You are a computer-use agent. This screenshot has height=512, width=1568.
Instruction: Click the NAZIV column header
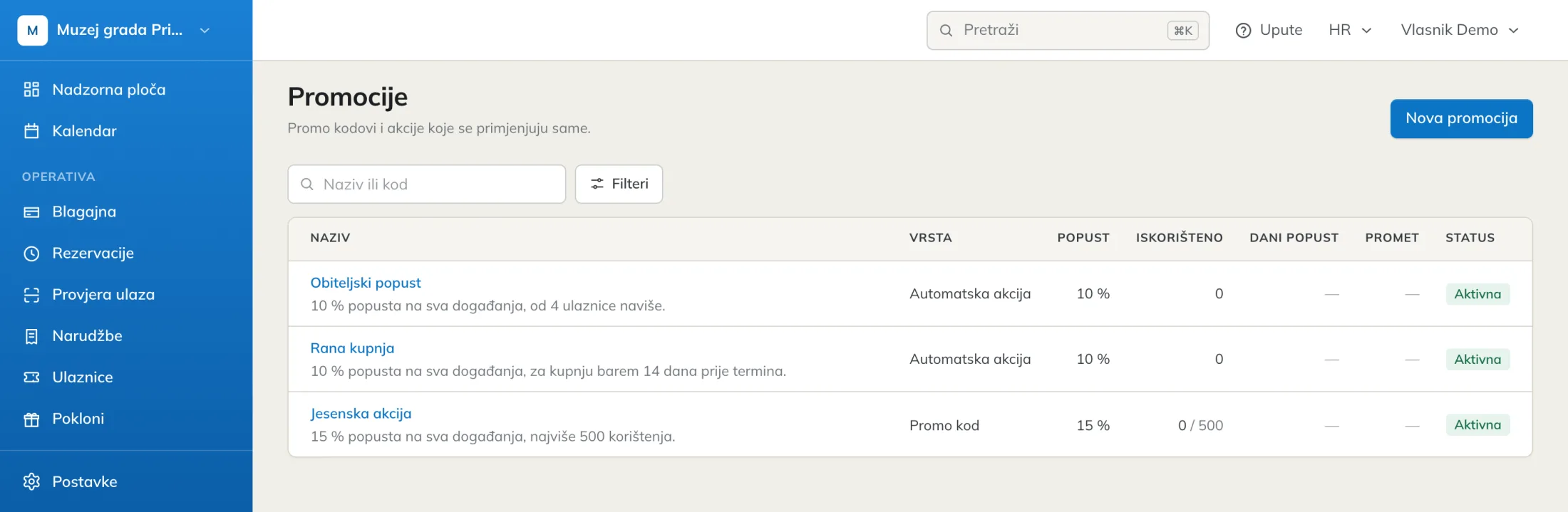(x=330, y=238)
